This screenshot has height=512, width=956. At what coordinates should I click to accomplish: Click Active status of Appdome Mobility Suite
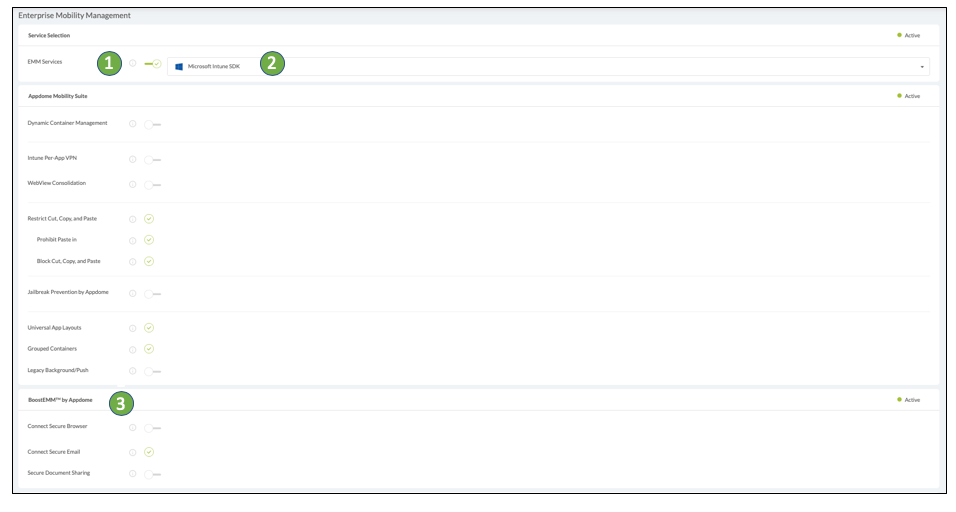point(909,96)
